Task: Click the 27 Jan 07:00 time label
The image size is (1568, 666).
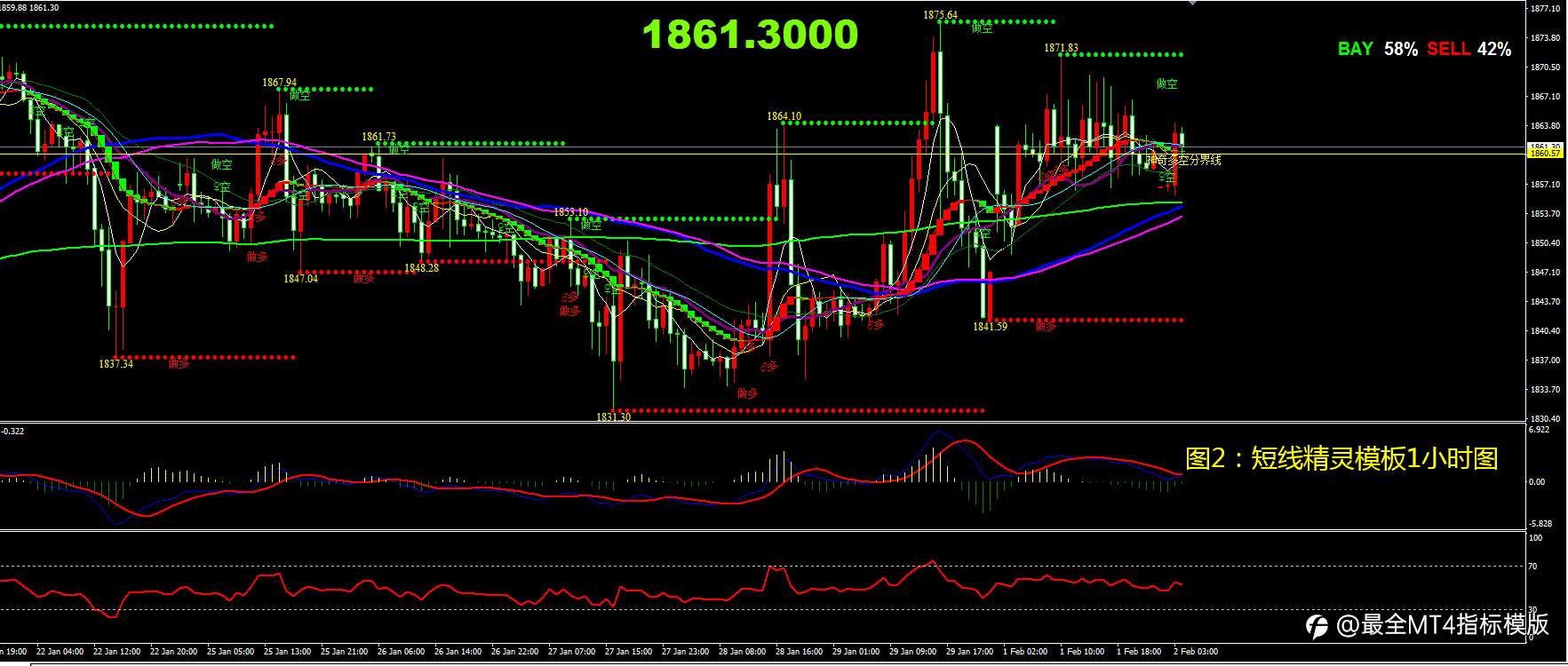Action: click(571, 652)
